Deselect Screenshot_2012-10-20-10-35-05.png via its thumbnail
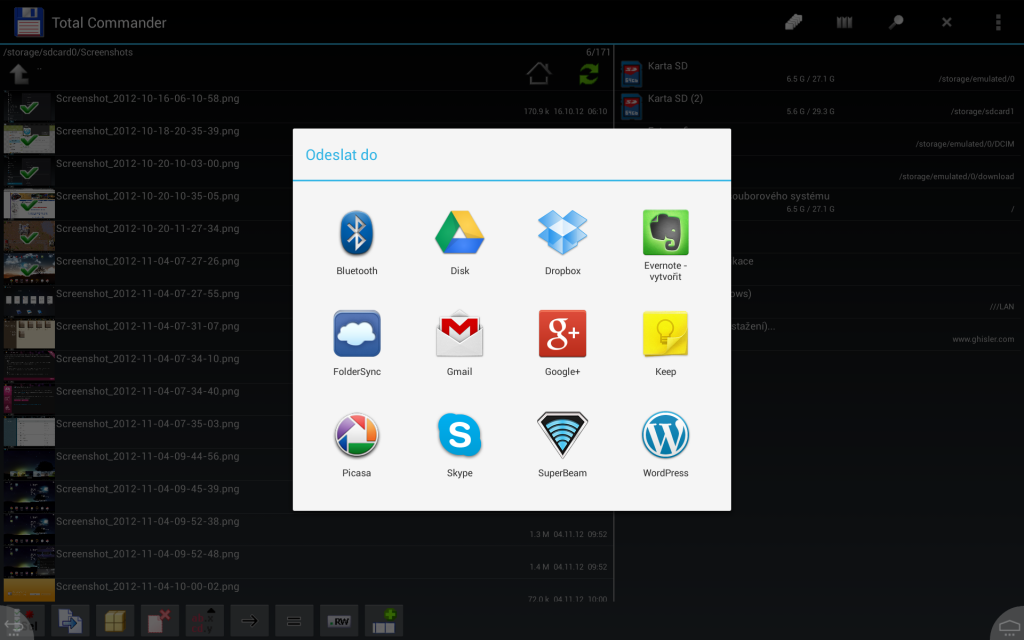This screenshot has height=640, width=1024. pos(29,204)
